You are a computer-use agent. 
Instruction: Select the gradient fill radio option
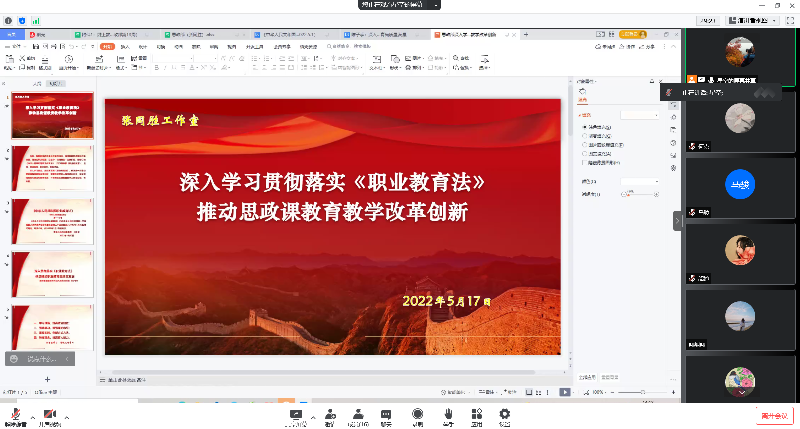[584, 136]
